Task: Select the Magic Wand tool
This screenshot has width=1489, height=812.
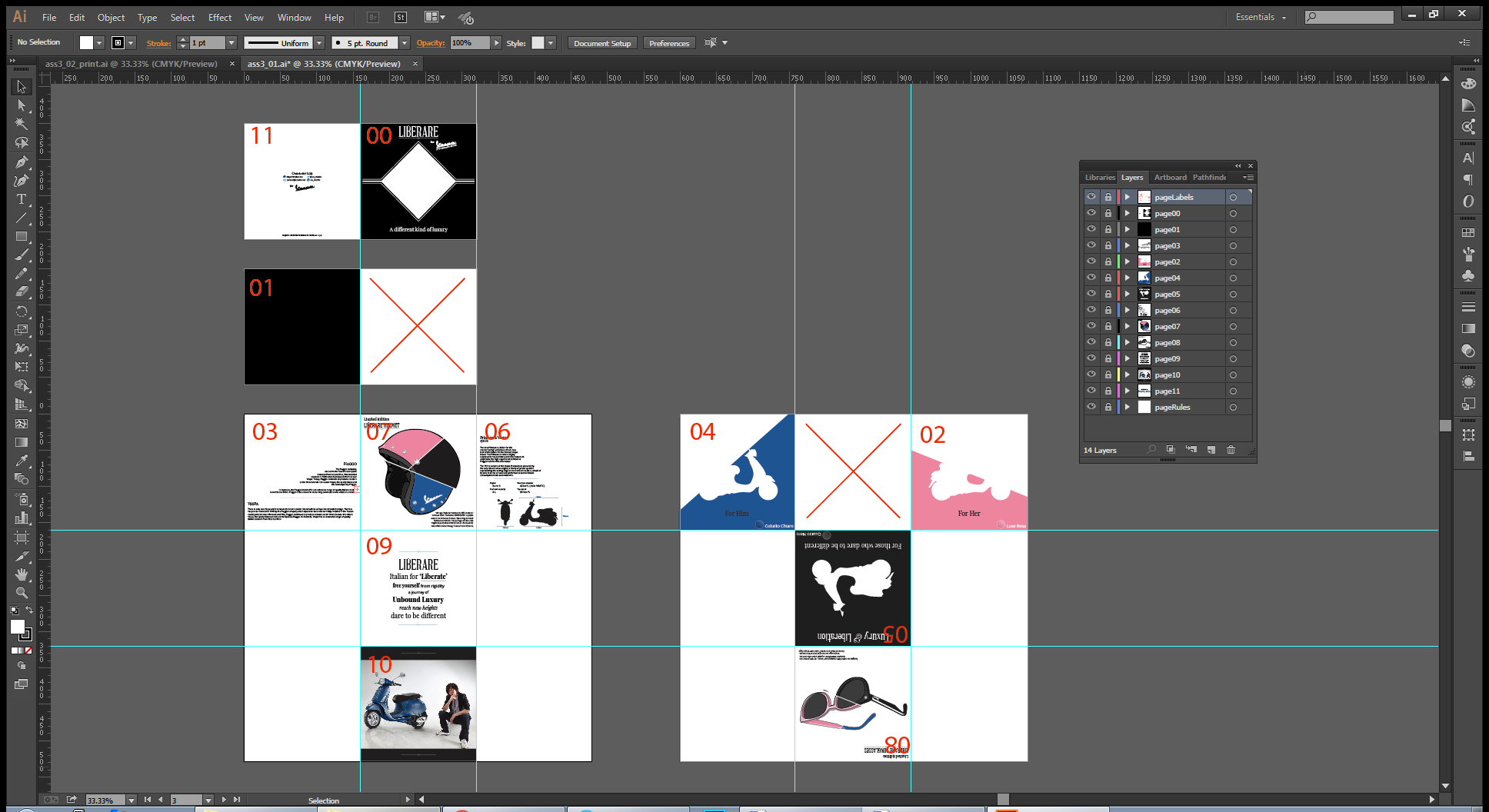Action: [x=22, y=124]
